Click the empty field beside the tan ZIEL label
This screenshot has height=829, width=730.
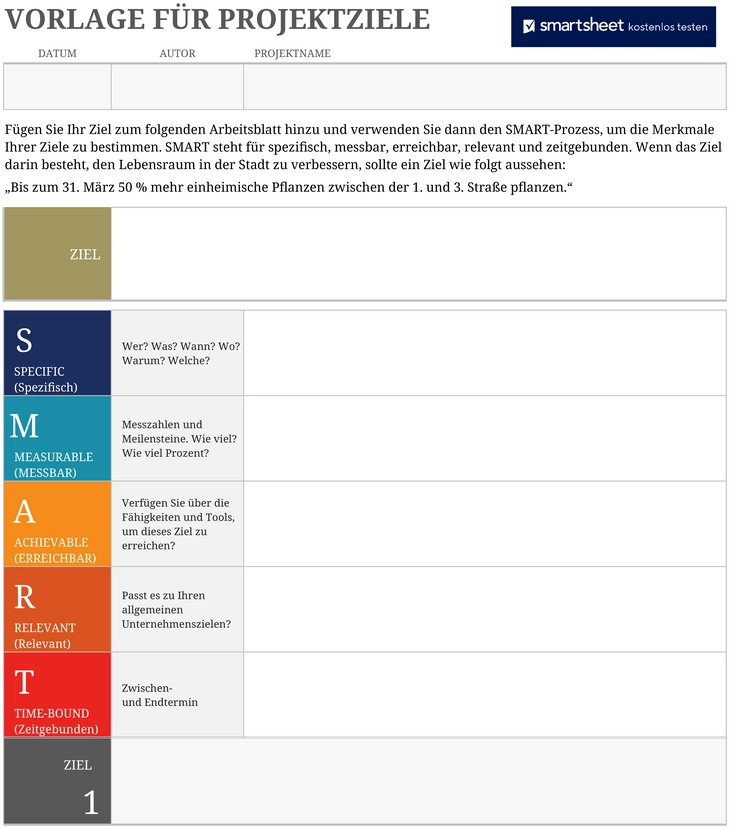click(x=419, y=254)
